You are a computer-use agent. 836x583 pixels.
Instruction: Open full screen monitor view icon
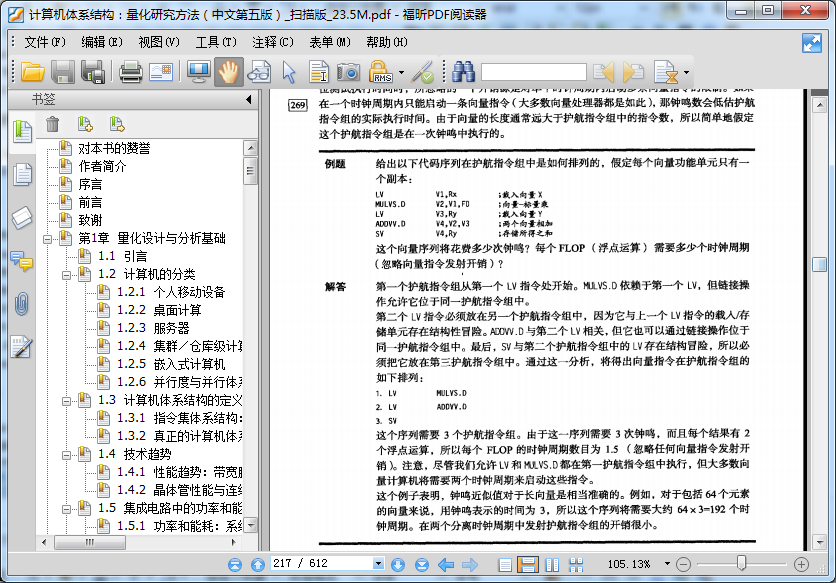pos(199,72)
